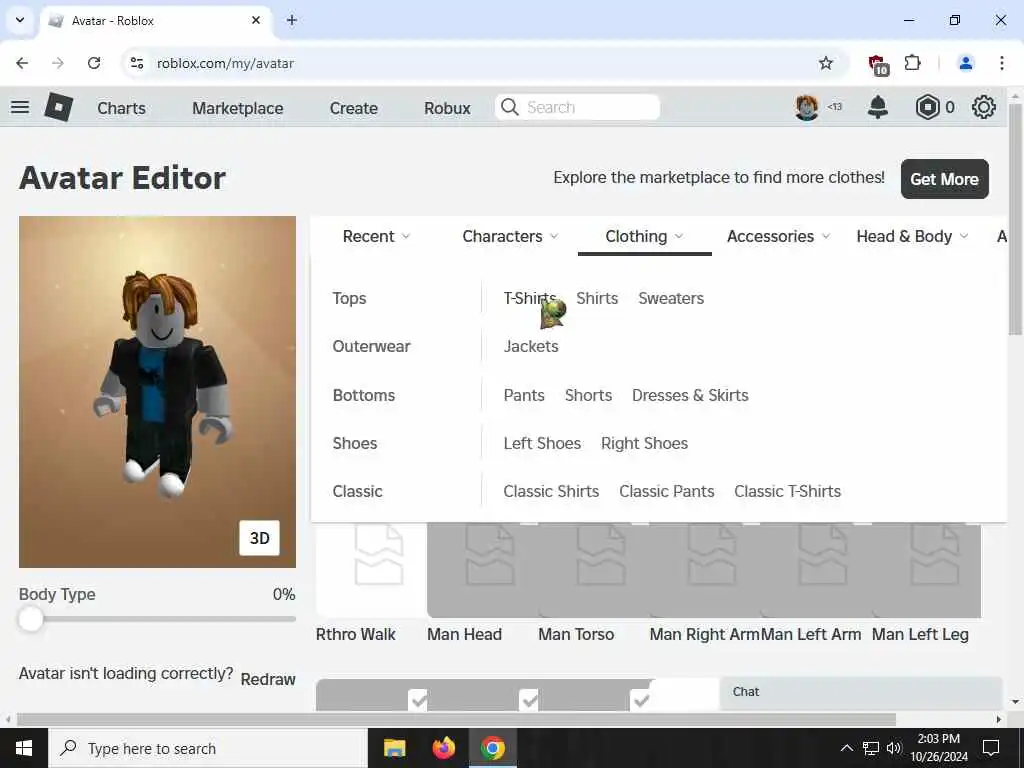Open the tab search dropdown arrow
This screenshot has height=768, width=1024.
pyautogui.click(x=20, y=20)
